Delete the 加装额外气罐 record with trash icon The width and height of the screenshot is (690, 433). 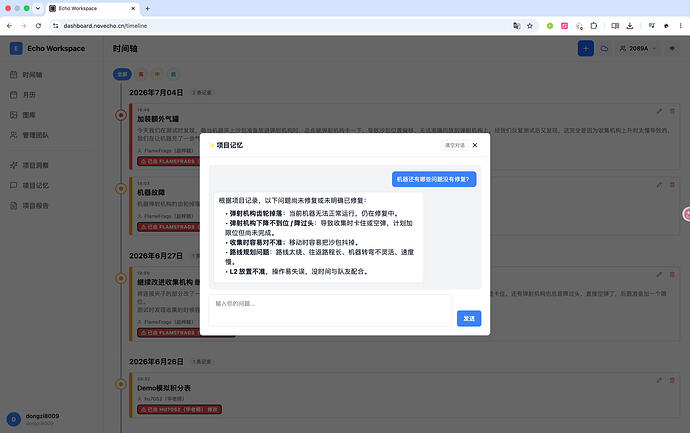click(x=672, y=111)
